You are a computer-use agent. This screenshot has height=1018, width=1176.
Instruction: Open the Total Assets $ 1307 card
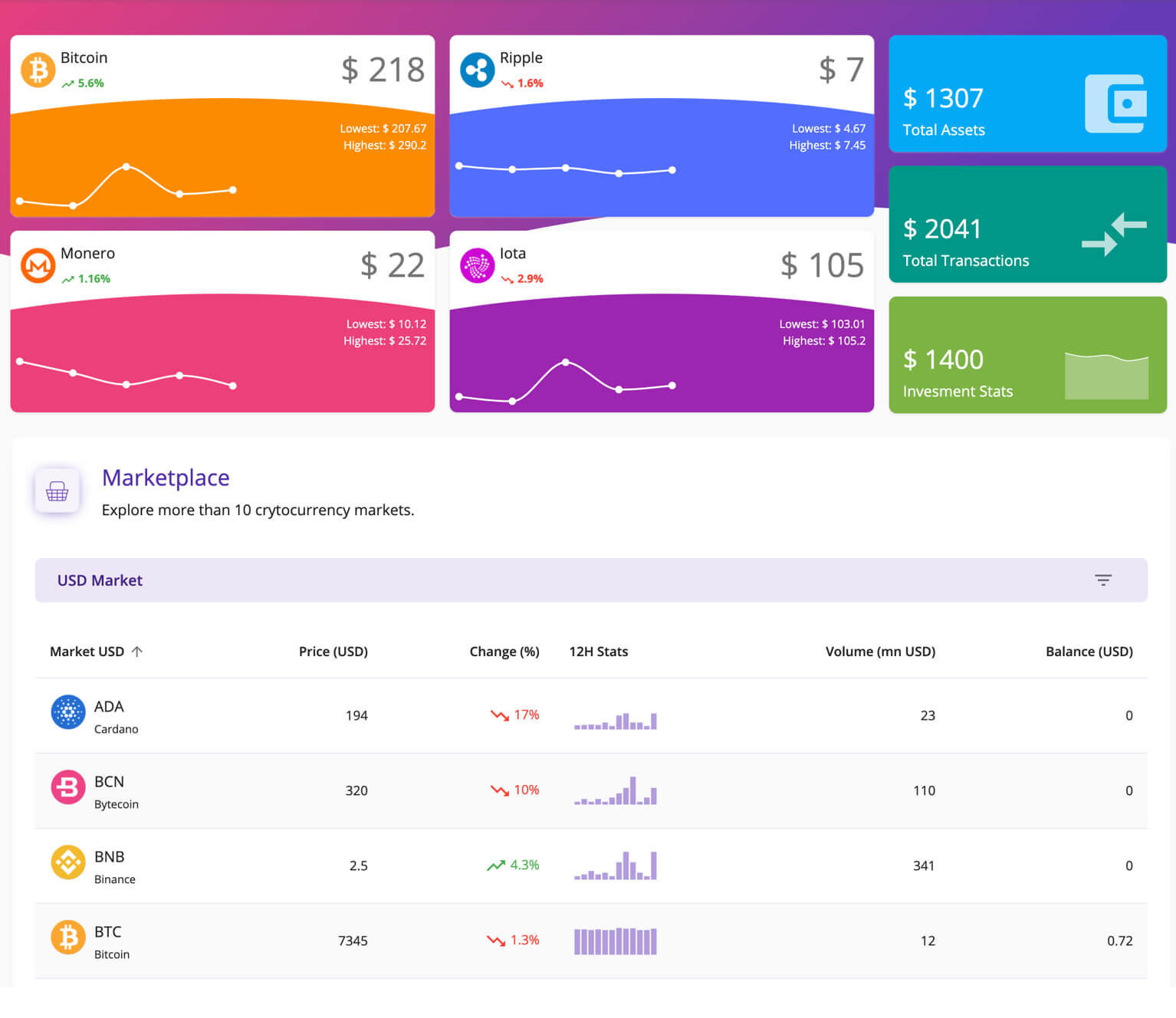click(x=1027, y=94)
